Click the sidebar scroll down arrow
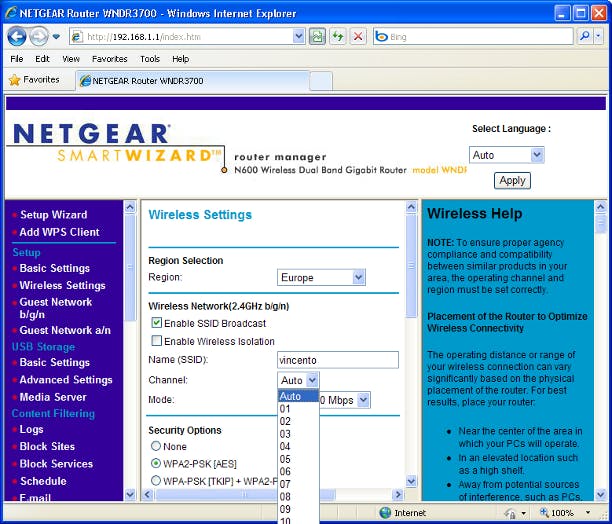Viewport: 612px width, 524px height. [x=130, y=494]
